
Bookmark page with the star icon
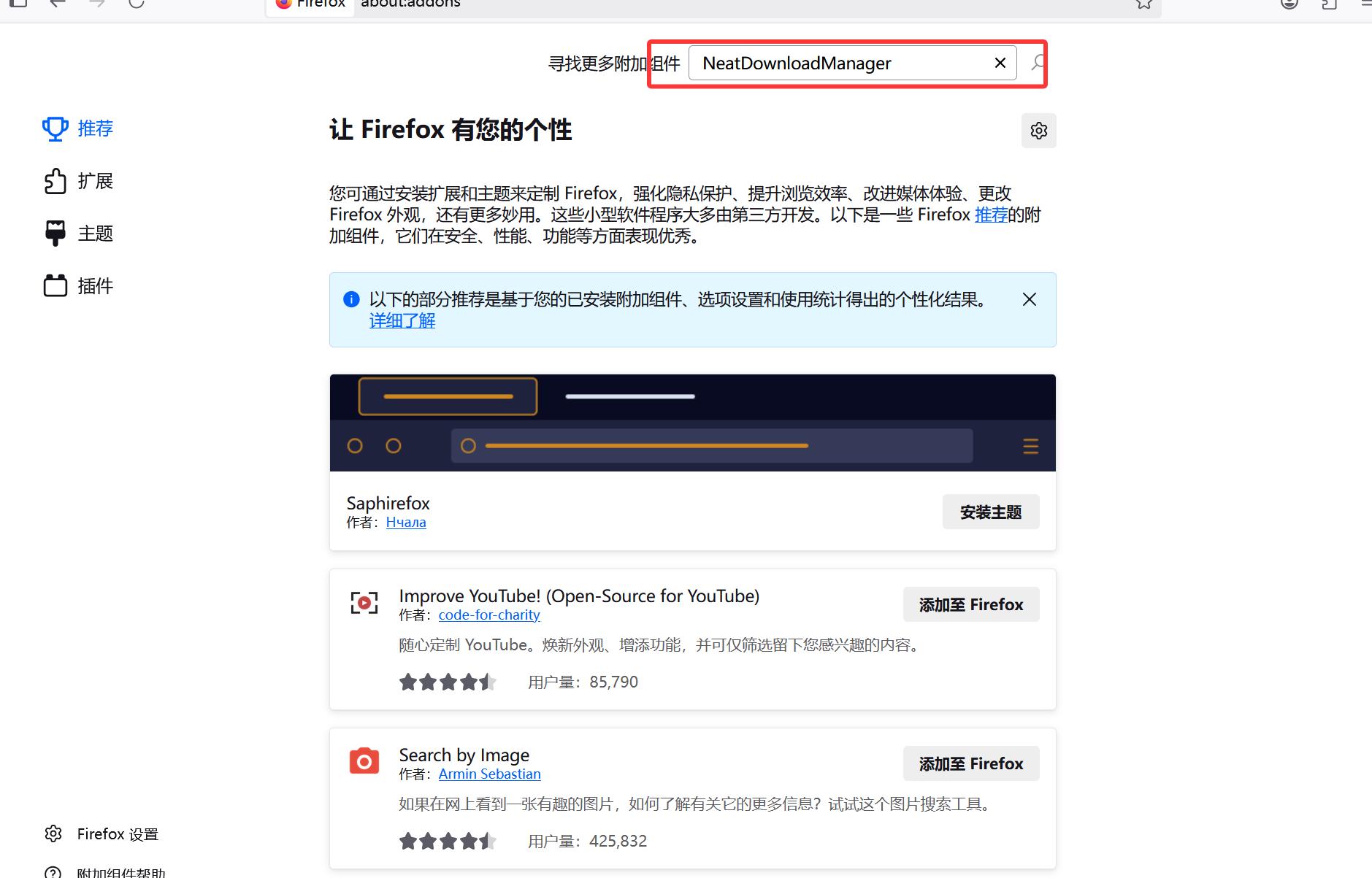[1144, 4]
